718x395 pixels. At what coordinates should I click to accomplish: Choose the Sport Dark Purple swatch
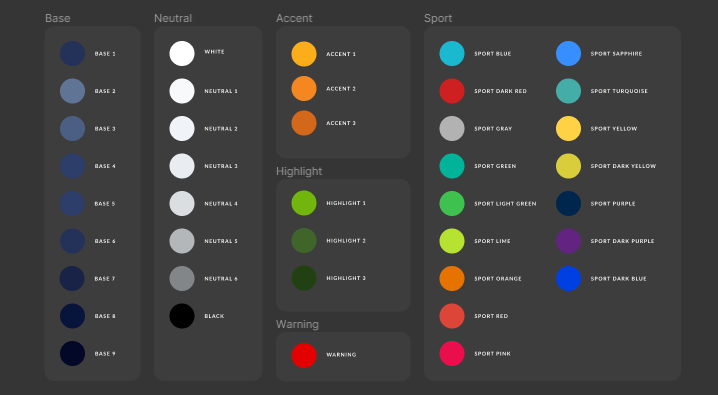click(568, 241)
